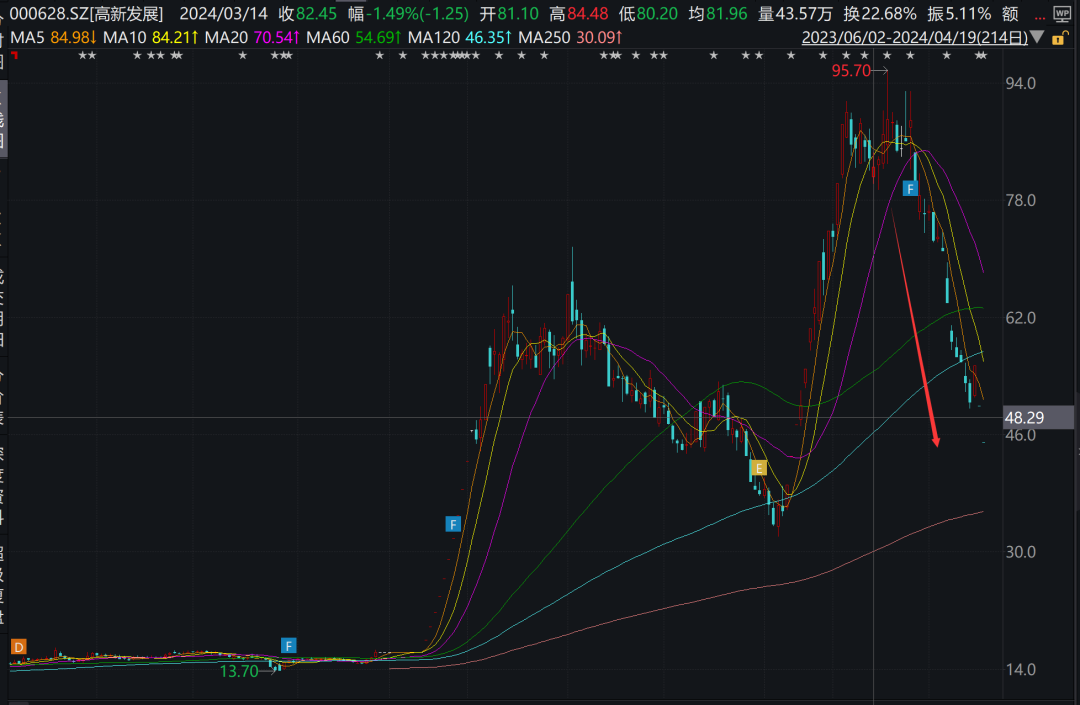Click the orange D marker on the chart
1080x705 pixels.
click(x=18, y=647)
